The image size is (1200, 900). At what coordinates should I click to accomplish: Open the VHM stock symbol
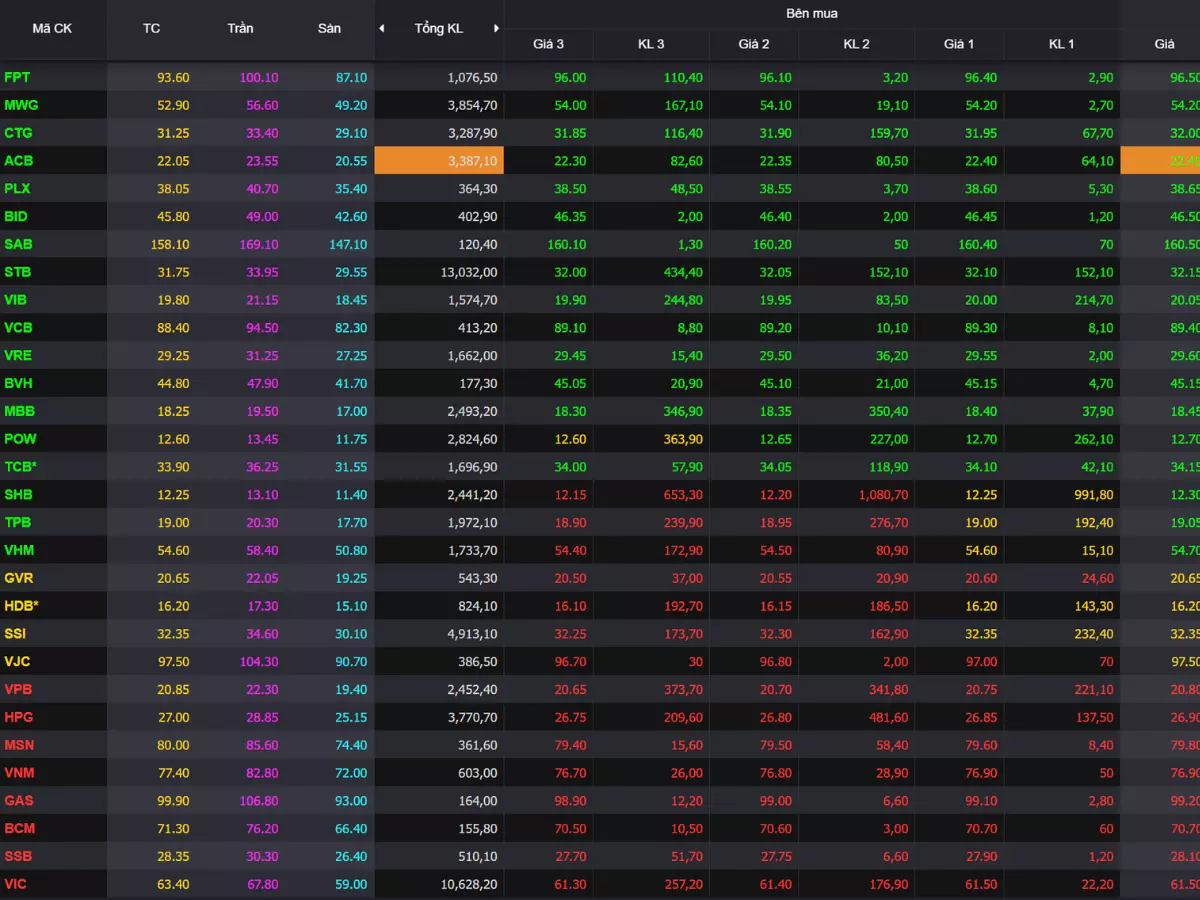tap(19, 550)
